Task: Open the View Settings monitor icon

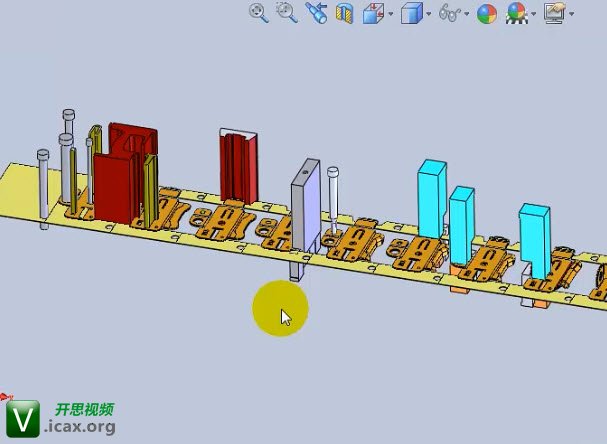Action: (554, 14)
